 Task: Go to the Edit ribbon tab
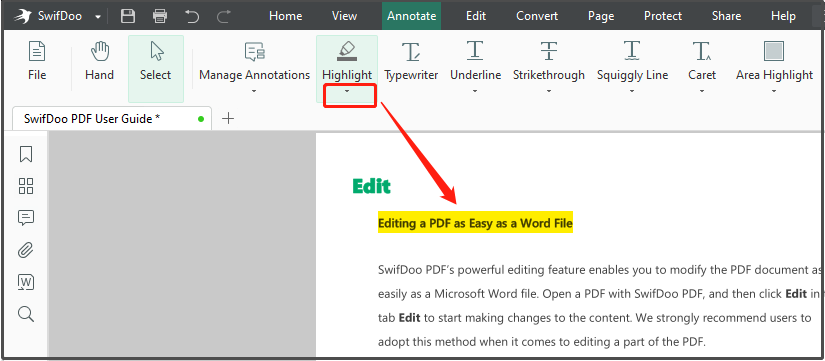(x=476, y=16)
